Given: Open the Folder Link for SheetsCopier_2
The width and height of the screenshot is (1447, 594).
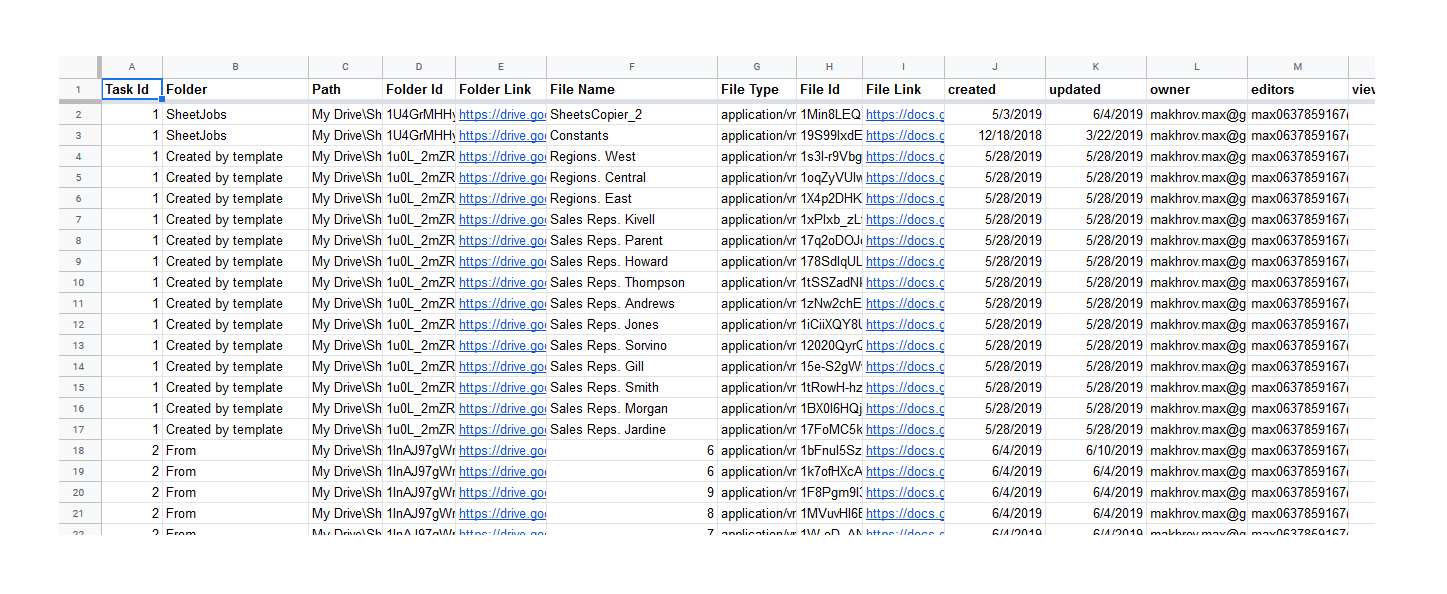Looking at the screenshot, I should [x=502, y=114].
